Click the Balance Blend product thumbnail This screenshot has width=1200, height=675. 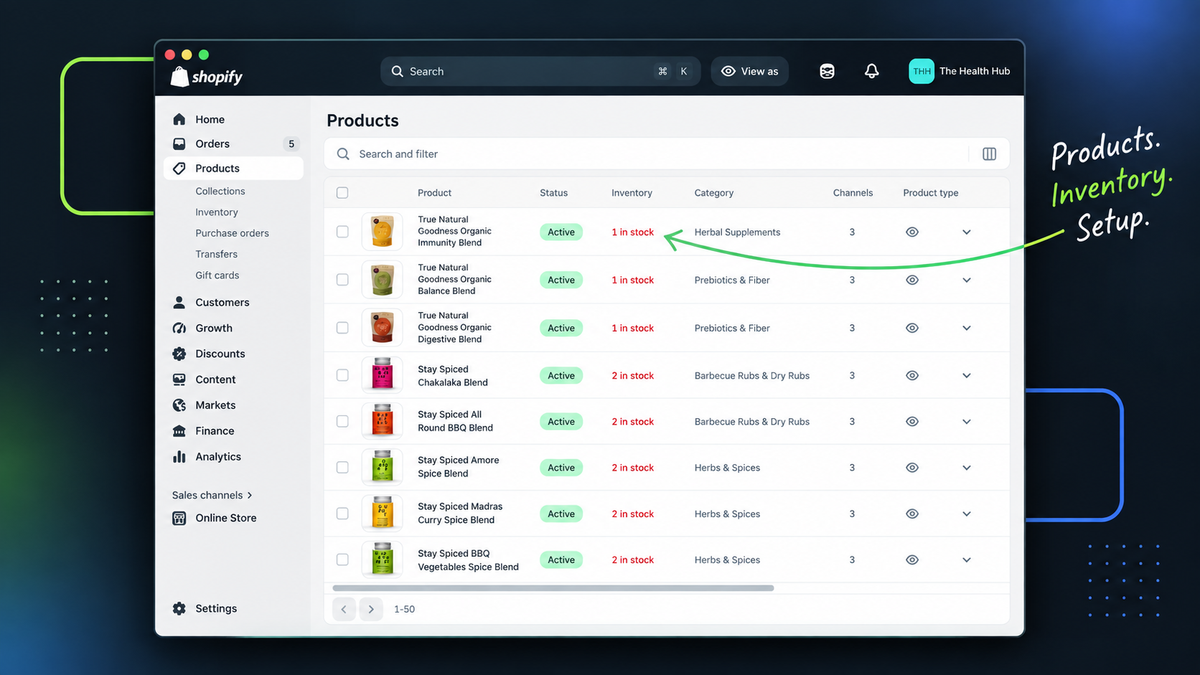coord(382,280)
